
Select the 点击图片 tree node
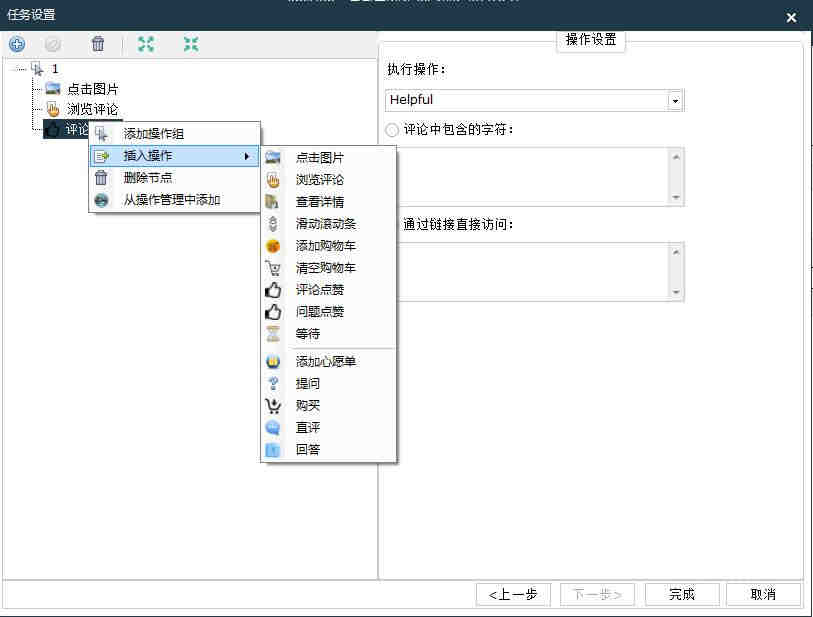93,89
